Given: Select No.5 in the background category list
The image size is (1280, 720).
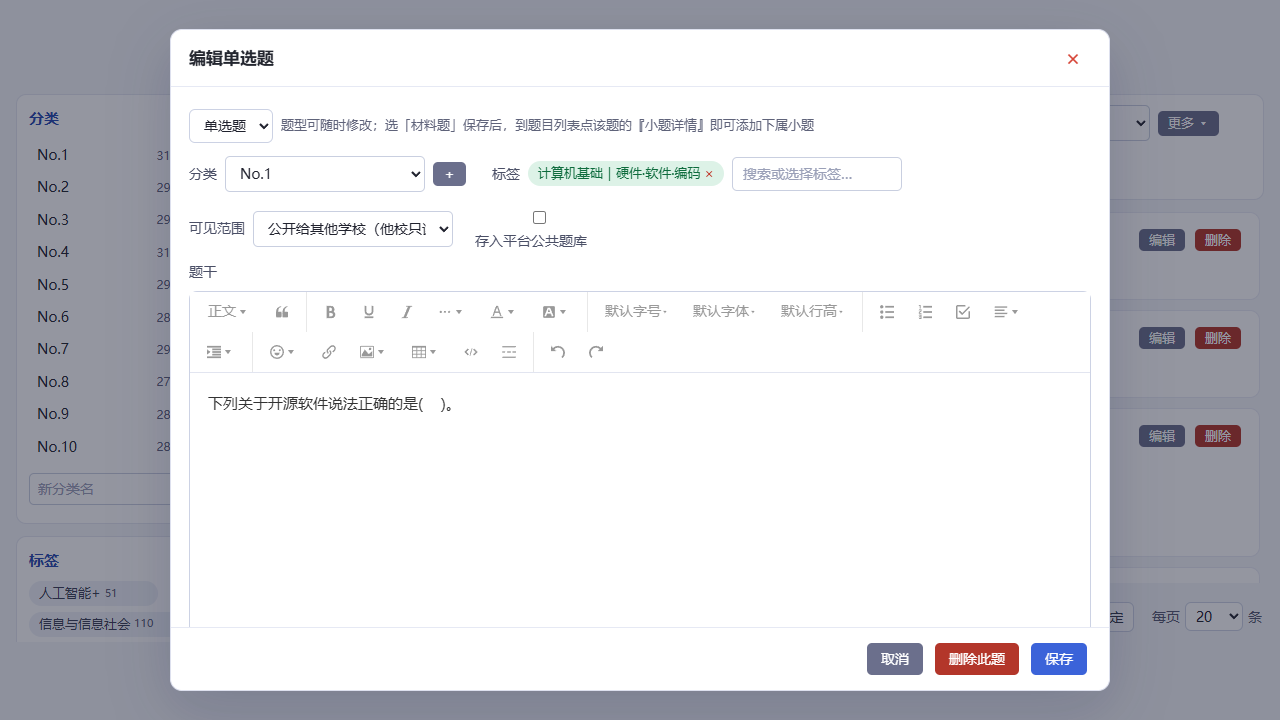Looking at the screenshot, I should (x=53, y=285).
